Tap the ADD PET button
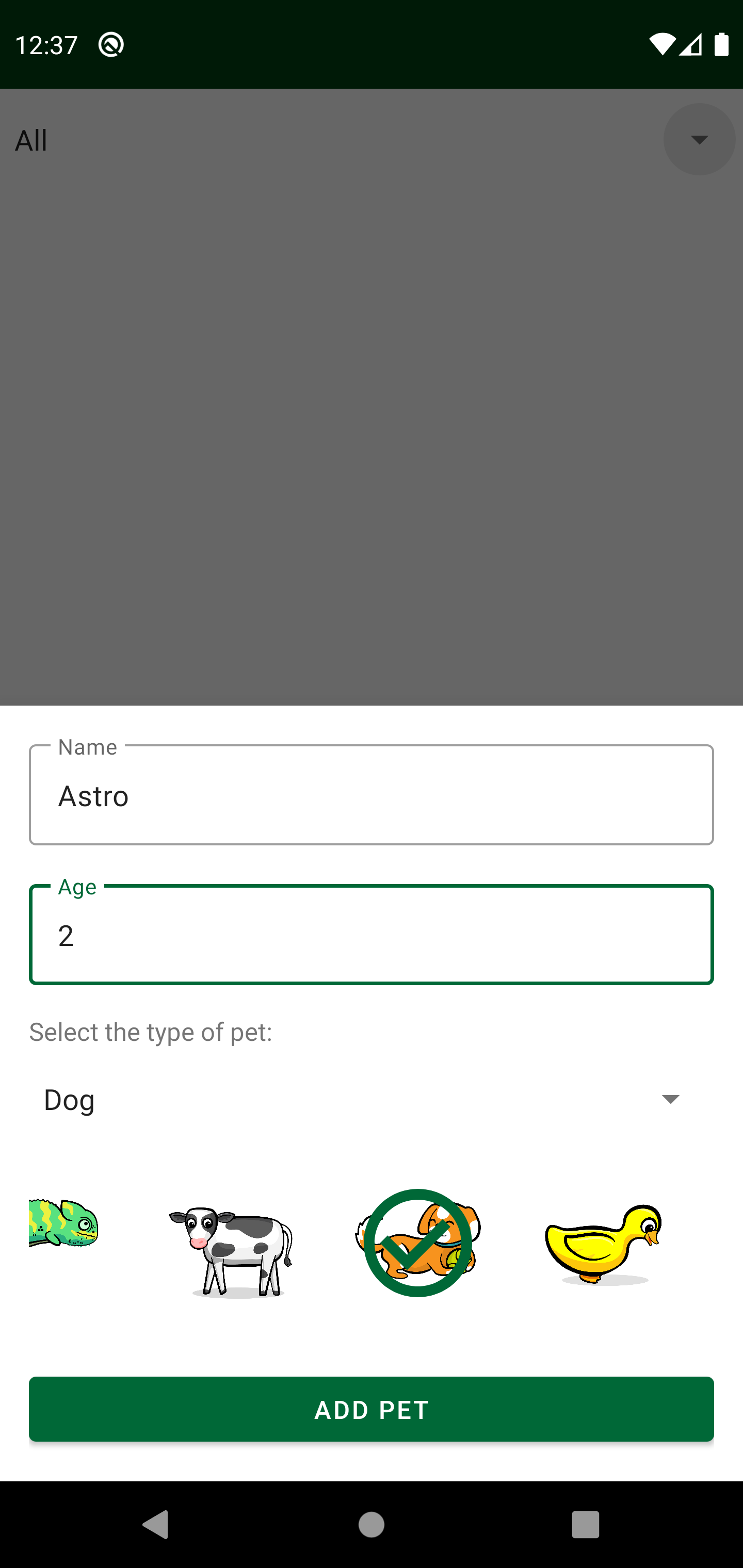 pos(372,1409)
